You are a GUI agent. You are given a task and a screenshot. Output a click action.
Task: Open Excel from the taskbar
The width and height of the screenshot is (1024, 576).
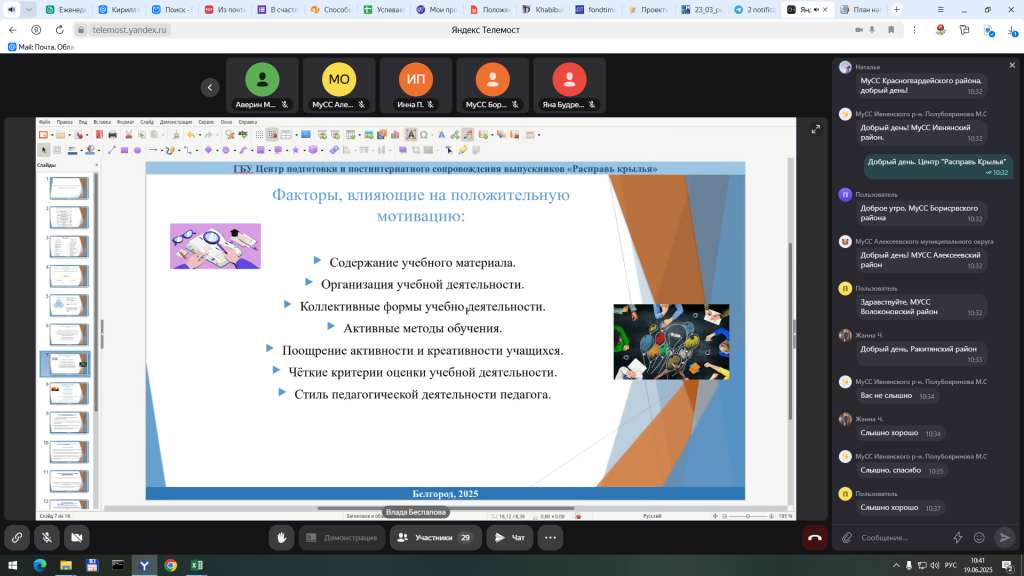(x=197, y=565)
